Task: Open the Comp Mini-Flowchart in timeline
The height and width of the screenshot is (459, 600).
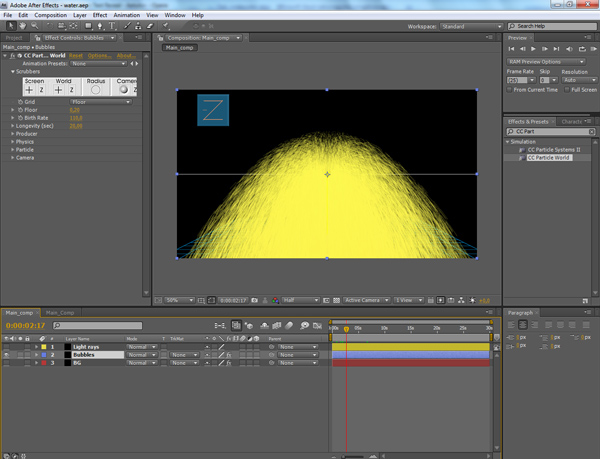Action: [x=220, y=326]
